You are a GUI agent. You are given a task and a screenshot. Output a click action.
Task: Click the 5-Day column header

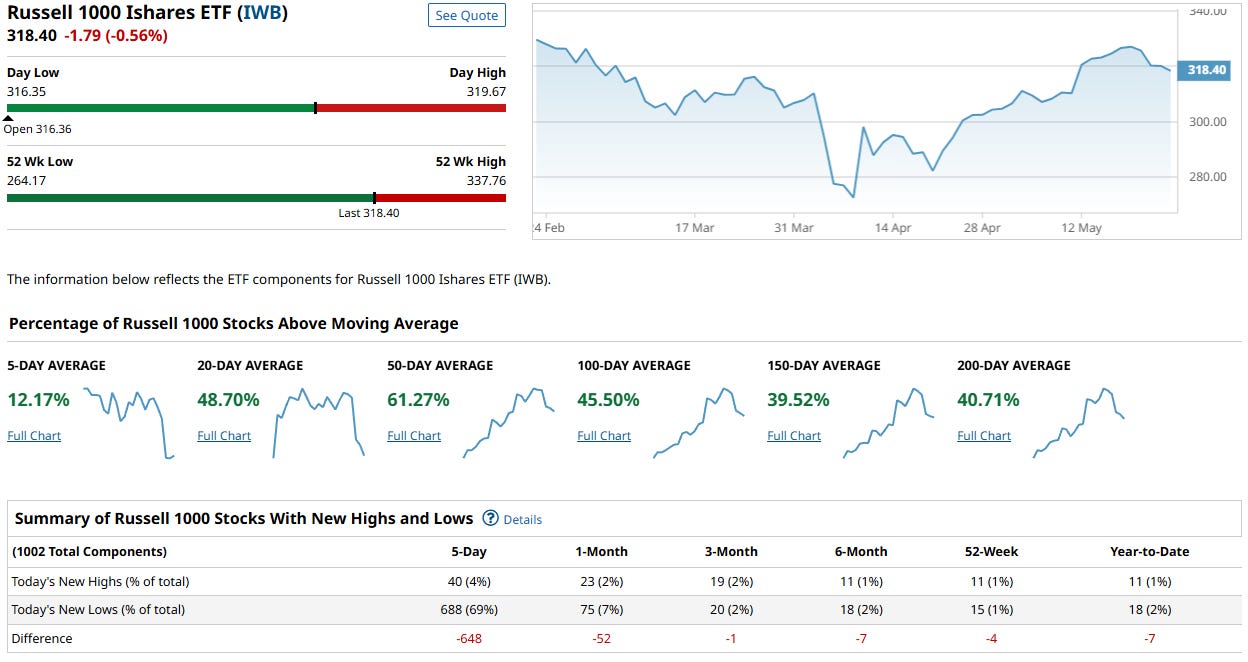(469, 552)
